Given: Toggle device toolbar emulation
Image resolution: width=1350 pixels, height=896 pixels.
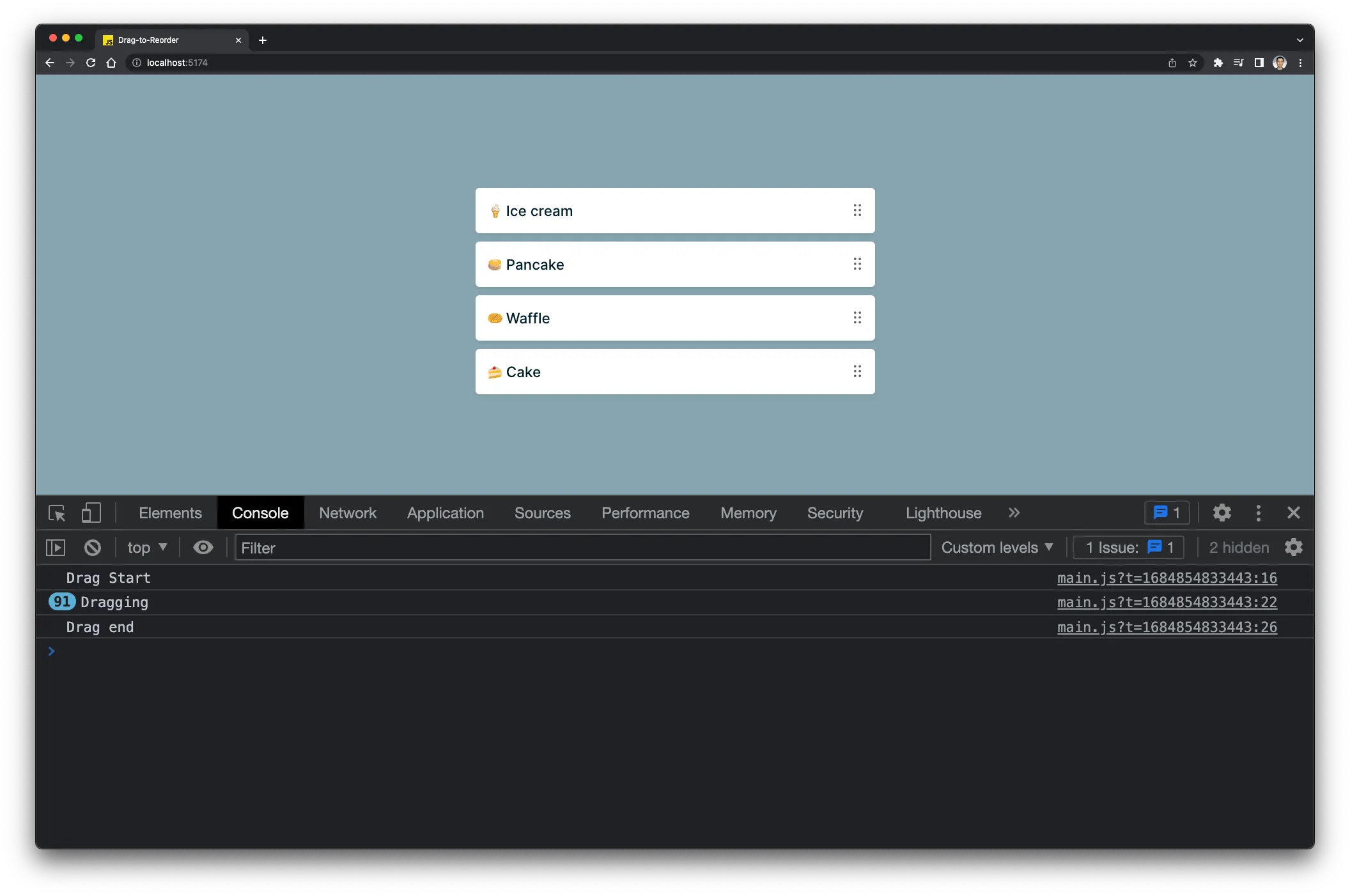Looking at the screenshot, I should (91, 513).
